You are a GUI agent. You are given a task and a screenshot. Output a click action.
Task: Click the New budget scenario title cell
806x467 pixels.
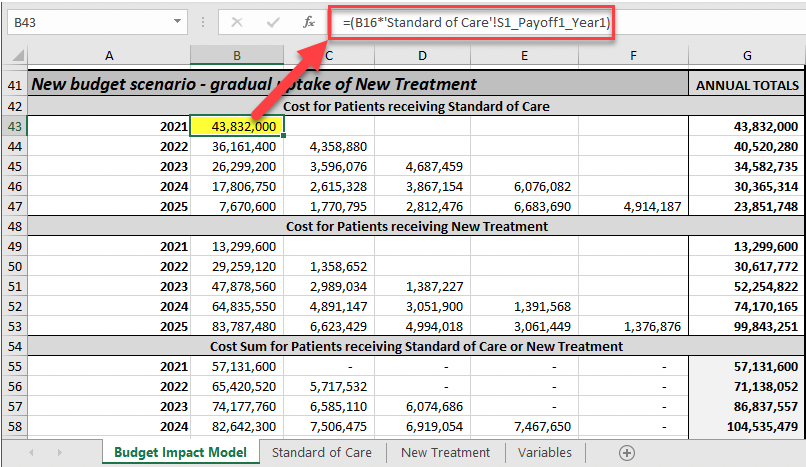pyautogui.click(x=358, y=84)
